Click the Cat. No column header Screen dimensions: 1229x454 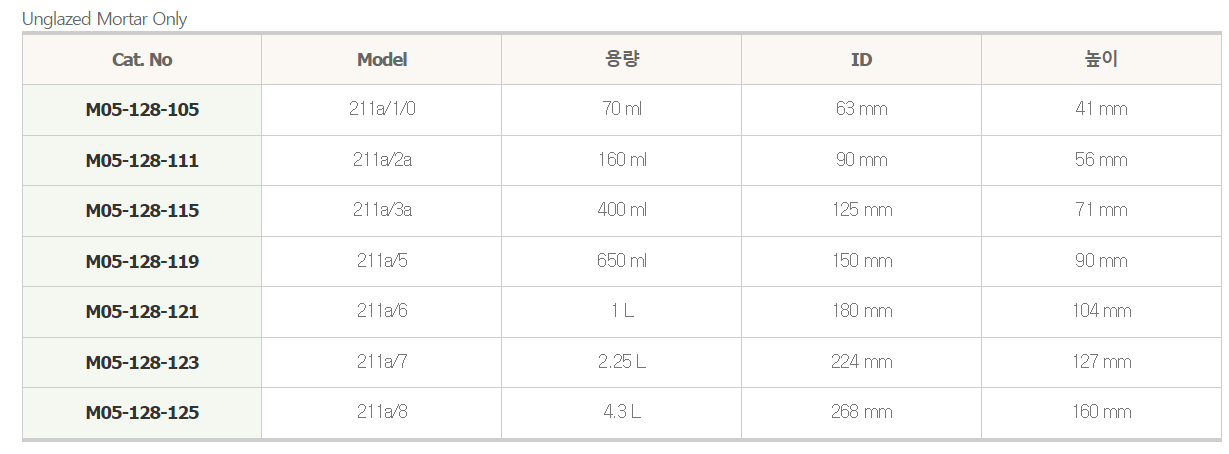[142, 60]
